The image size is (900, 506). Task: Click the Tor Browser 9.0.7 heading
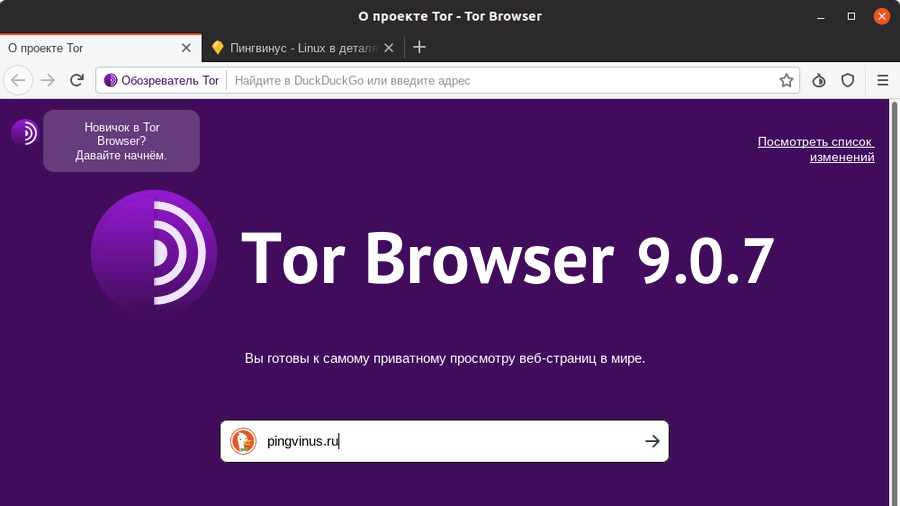point(508,259)
